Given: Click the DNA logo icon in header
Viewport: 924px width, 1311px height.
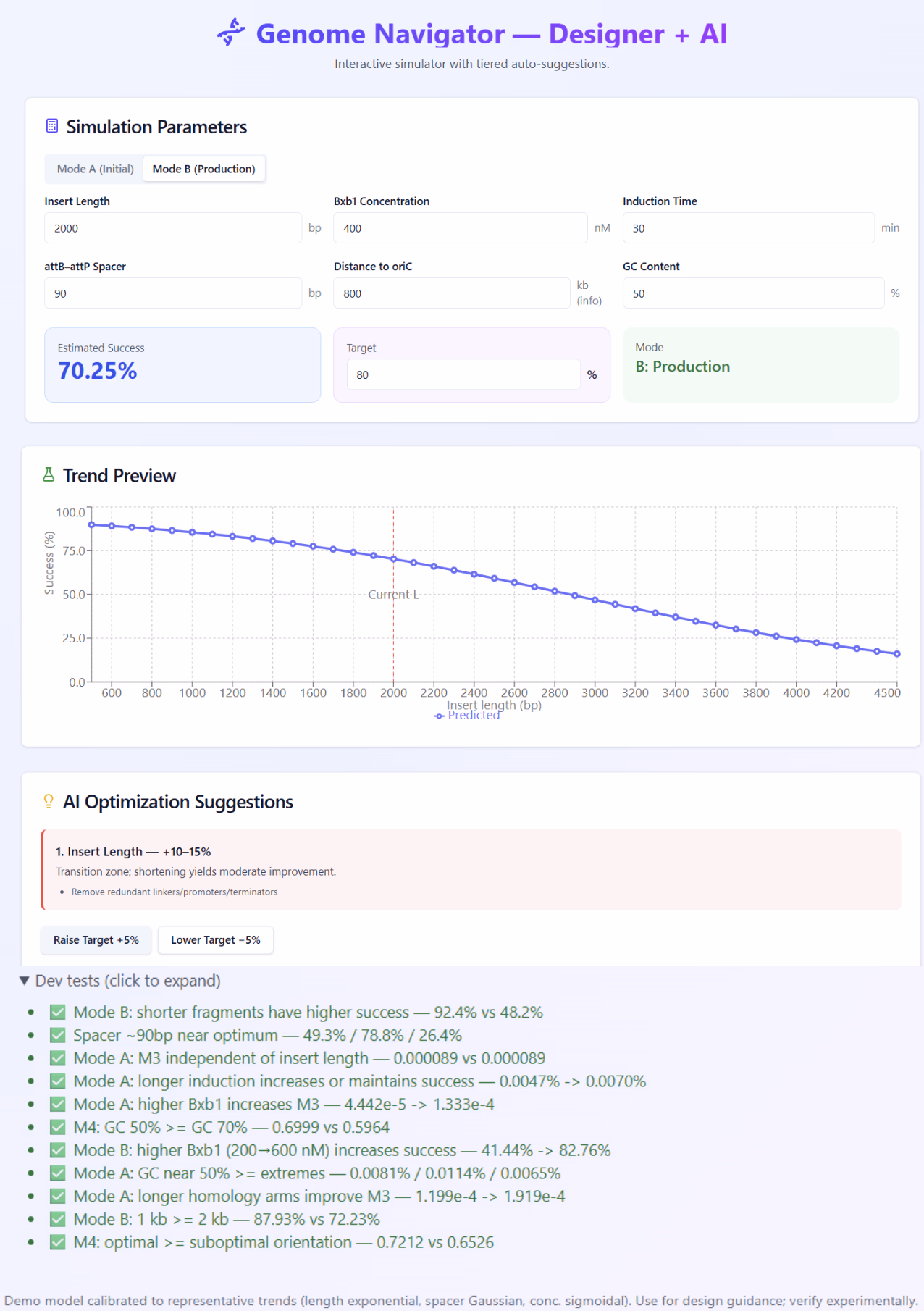Looking at the screenshot, I should coord(231,33).
